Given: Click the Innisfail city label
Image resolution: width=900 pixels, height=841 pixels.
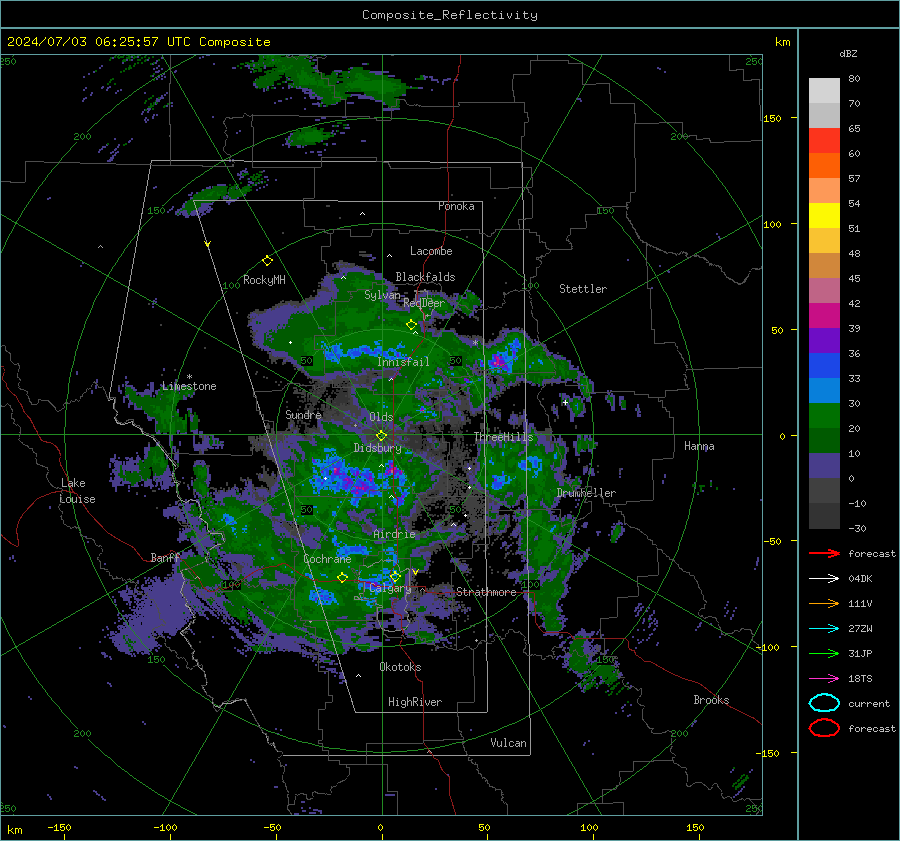Looking at the screenshot, I should click(x=403, y=362).
